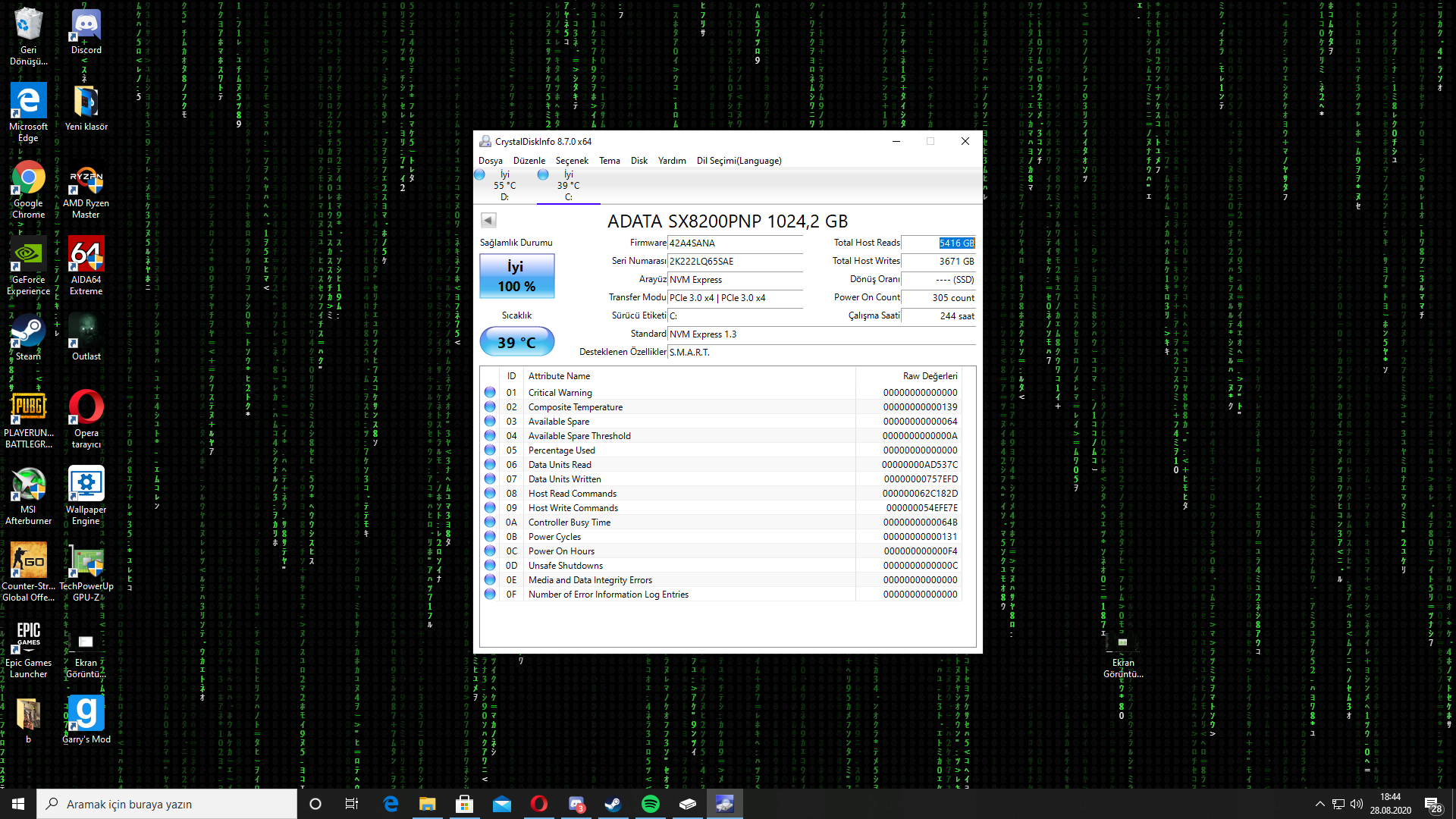Select the C: drive status tab
This screenshot has width=1456, height=819.
pos(568,185)
